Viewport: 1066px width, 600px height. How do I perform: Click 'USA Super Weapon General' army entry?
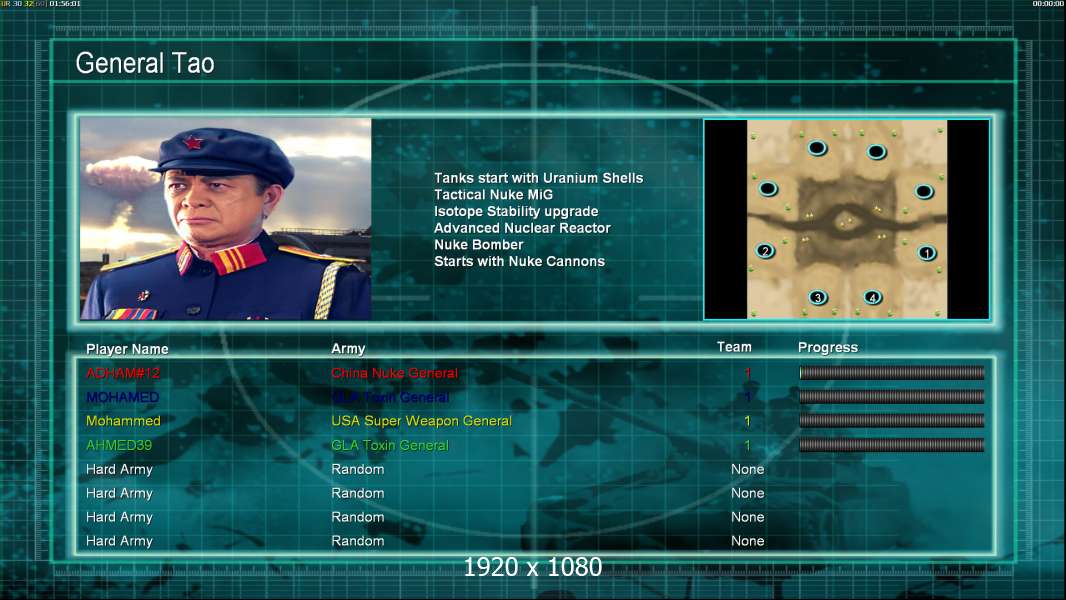tap(422, 421)
